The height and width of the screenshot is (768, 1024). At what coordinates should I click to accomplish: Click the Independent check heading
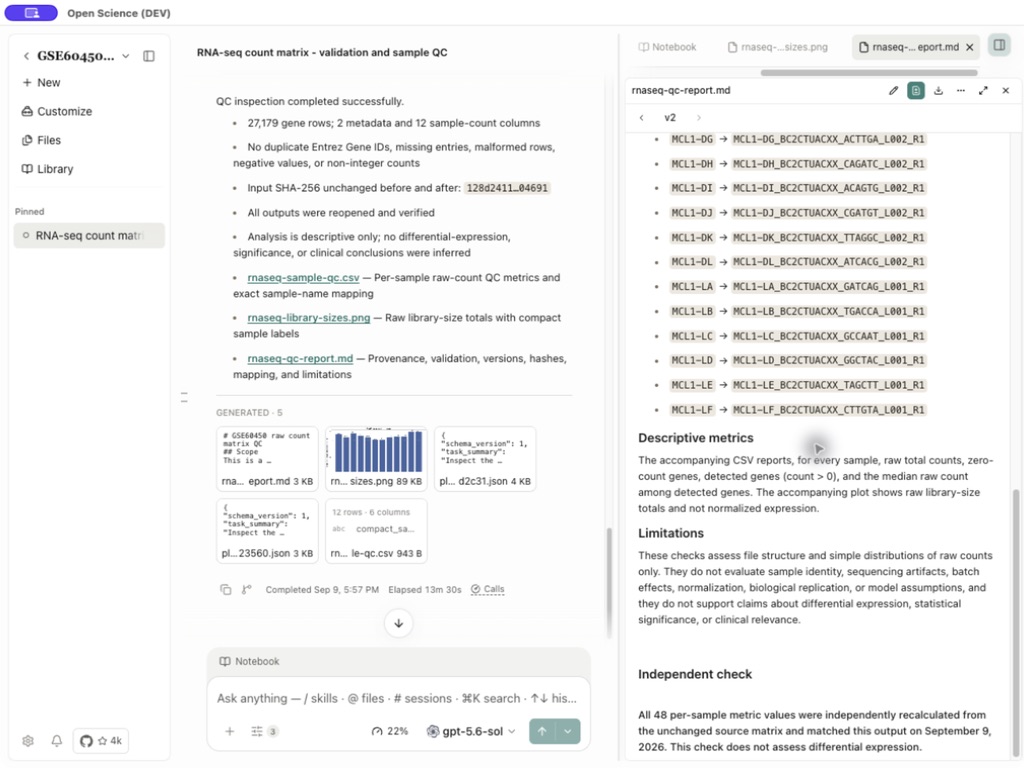click(x=695, y=675)
